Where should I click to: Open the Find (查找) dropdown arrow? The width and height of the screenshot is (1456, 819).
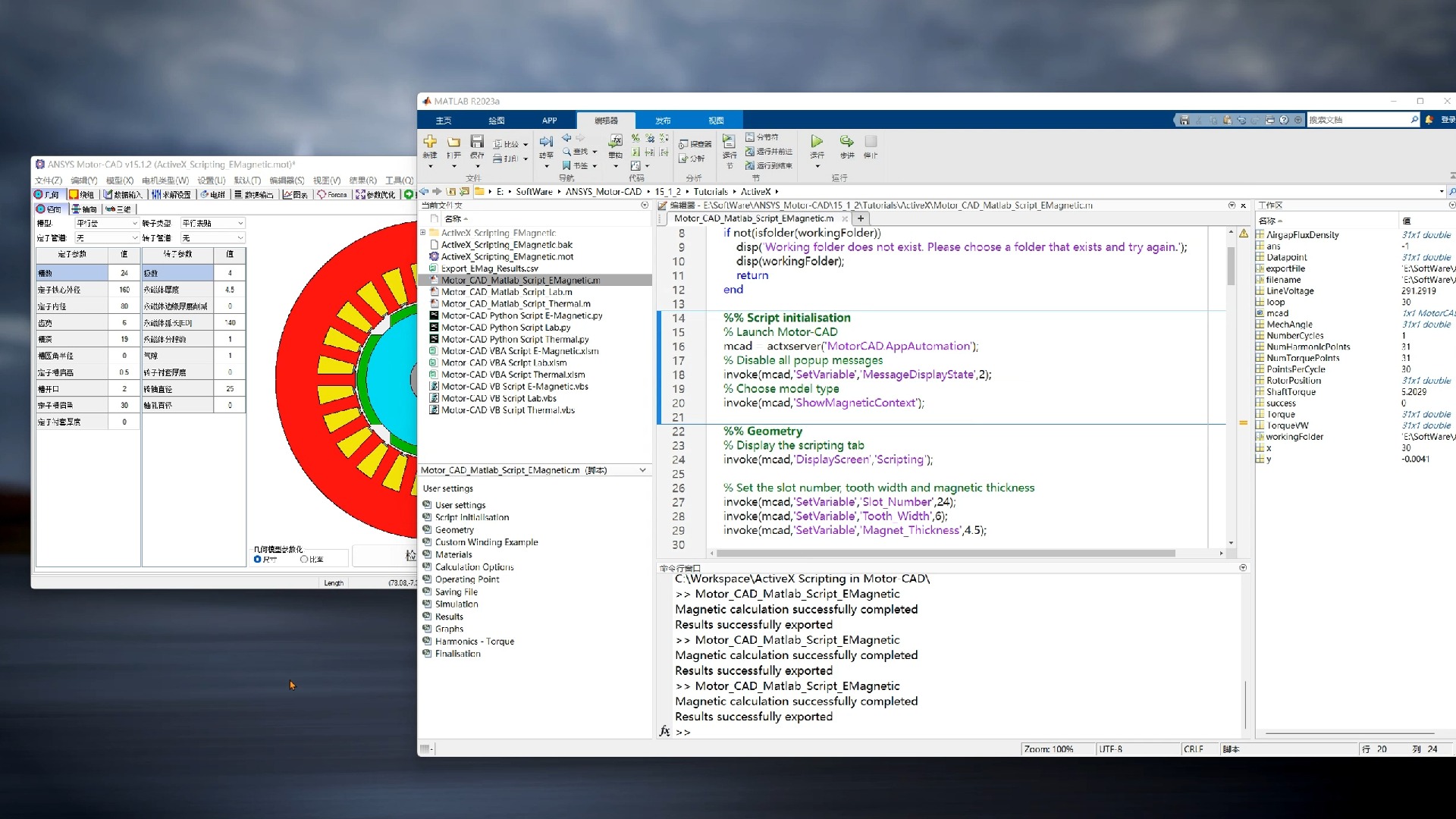[x=595, y=152]
